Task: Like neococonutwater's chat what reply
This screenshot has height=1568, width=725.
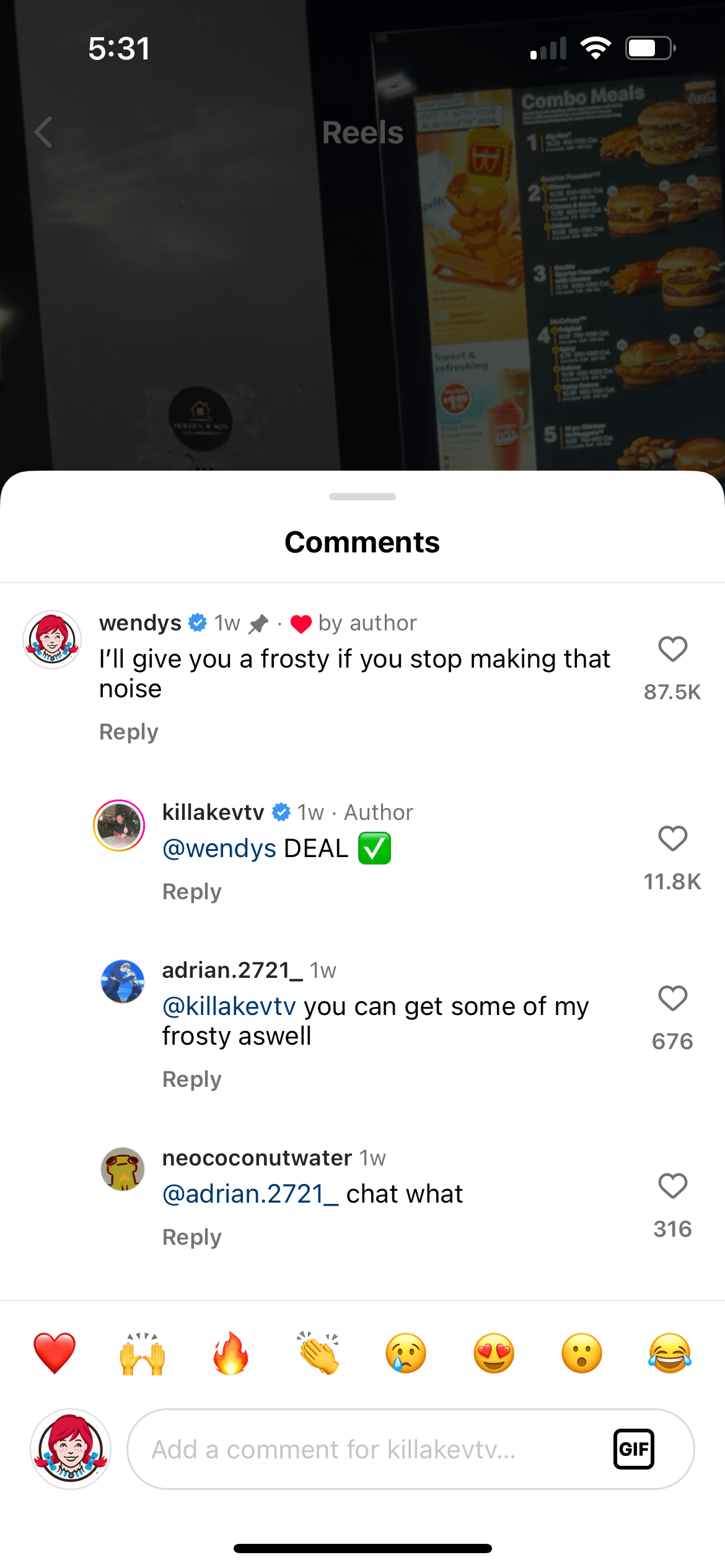Action: point(672,1187)
